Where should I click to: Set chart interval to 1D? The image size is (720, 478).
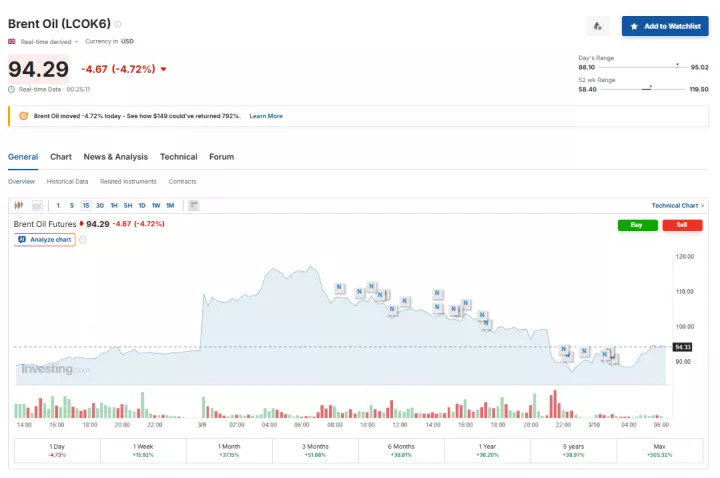[142, 205]
